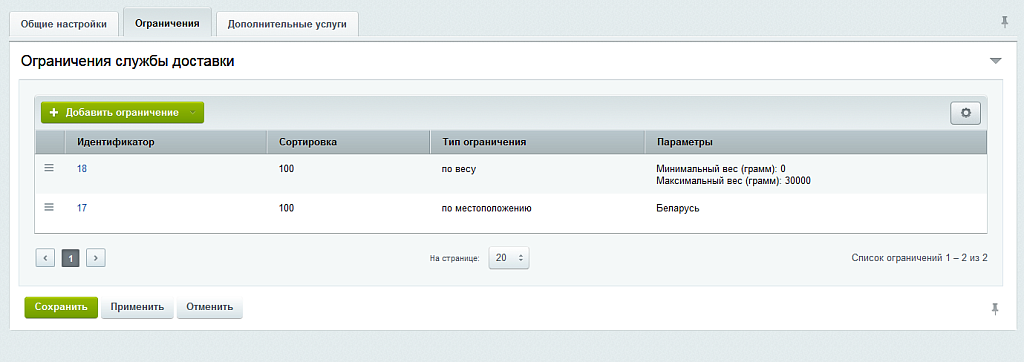Image resolution: width=1024 pixels, height=362 pixels.
Task: Go to the next page arrow
Action: click(x=96, y=258)
